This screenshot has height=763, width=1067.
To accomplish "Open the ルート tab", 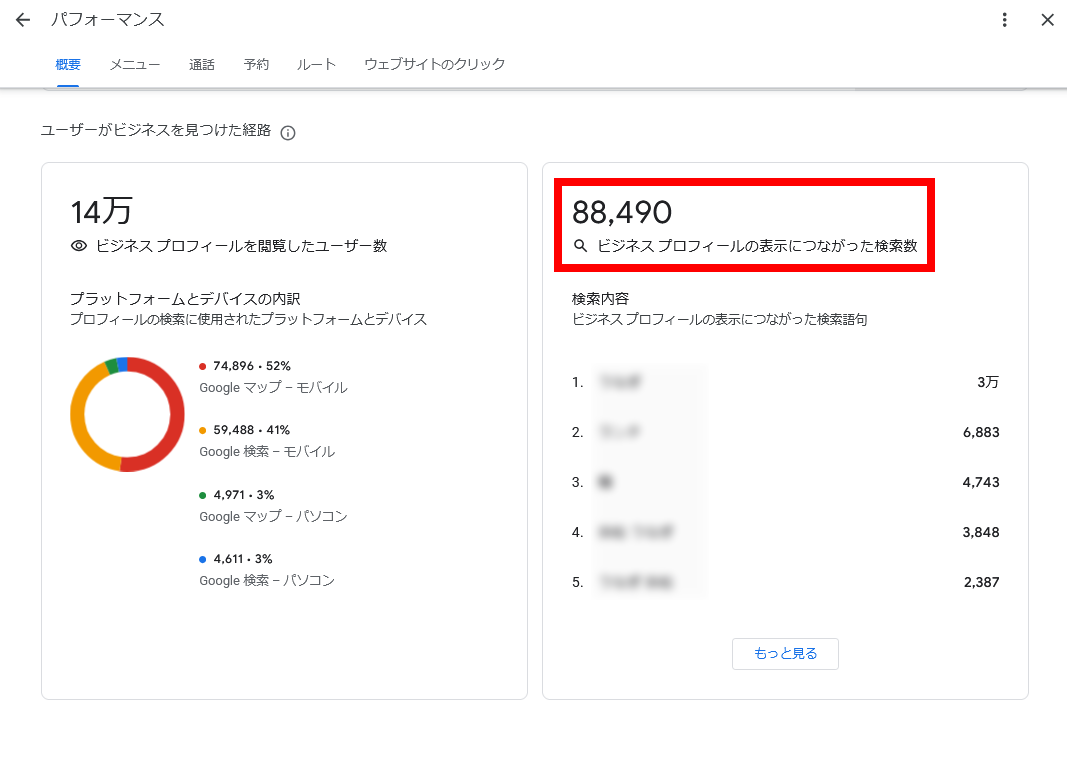I will point(316,65).
